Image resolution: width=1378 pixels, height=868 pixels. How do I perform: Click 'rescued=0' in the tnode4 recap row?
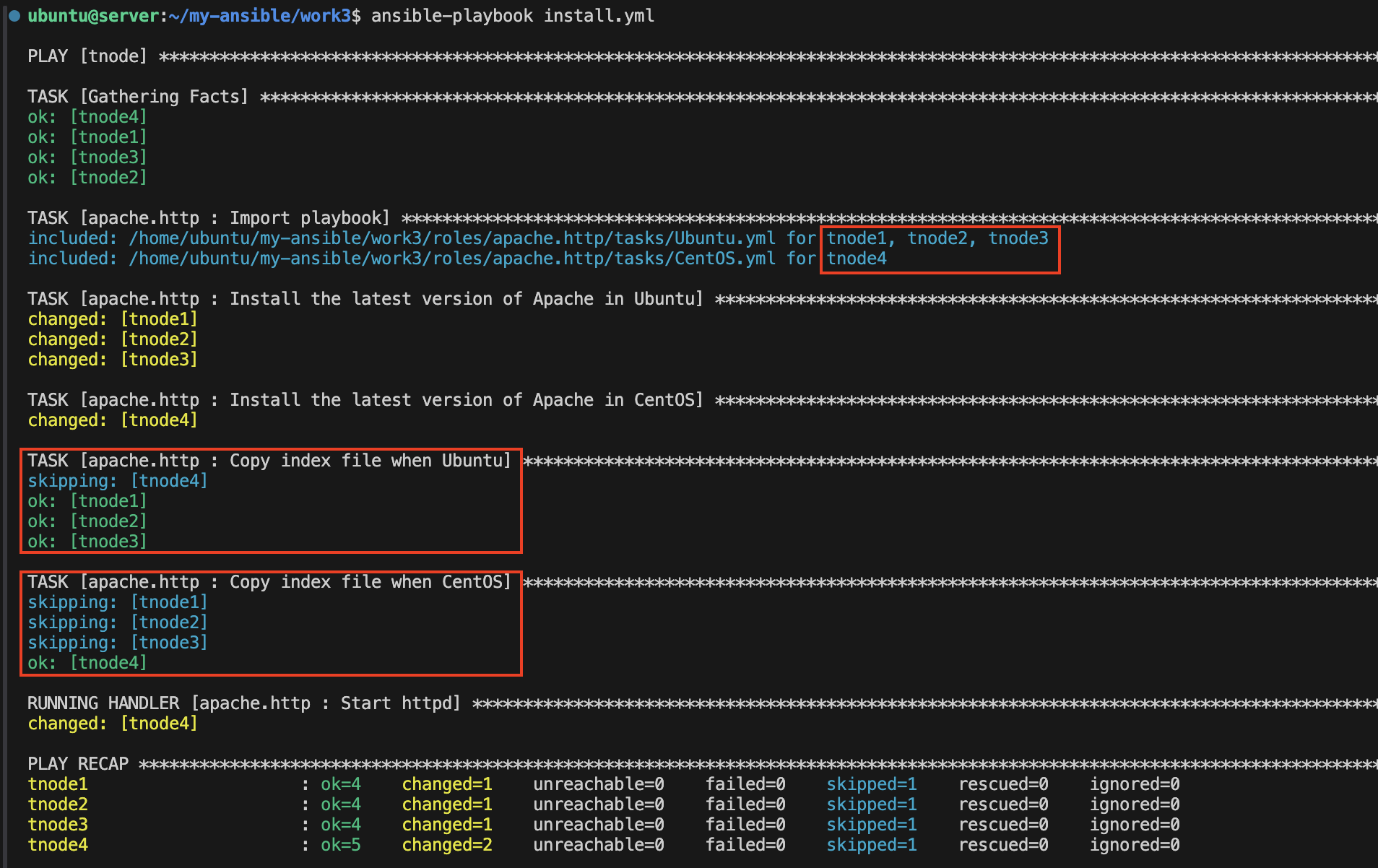tap(1003, 845)
